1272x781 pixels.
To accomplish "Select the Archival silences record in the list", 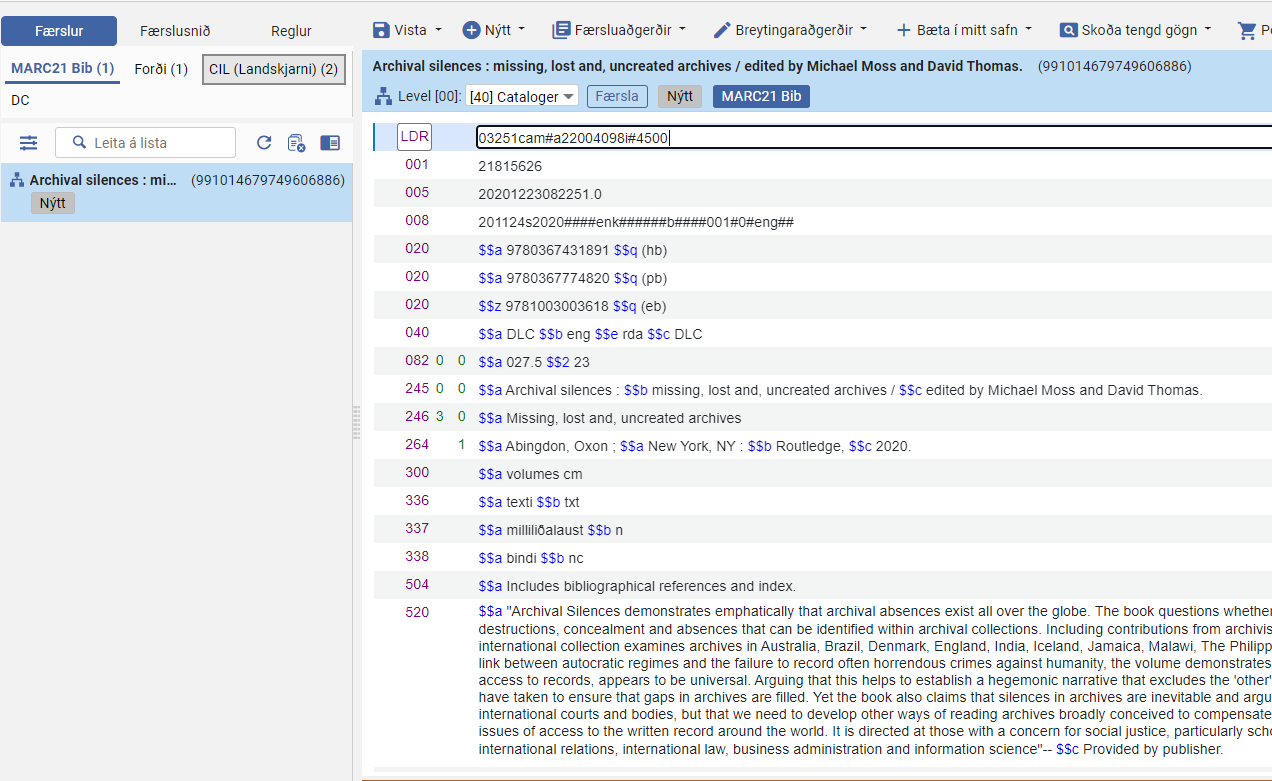I will click(x=176, y=192).
